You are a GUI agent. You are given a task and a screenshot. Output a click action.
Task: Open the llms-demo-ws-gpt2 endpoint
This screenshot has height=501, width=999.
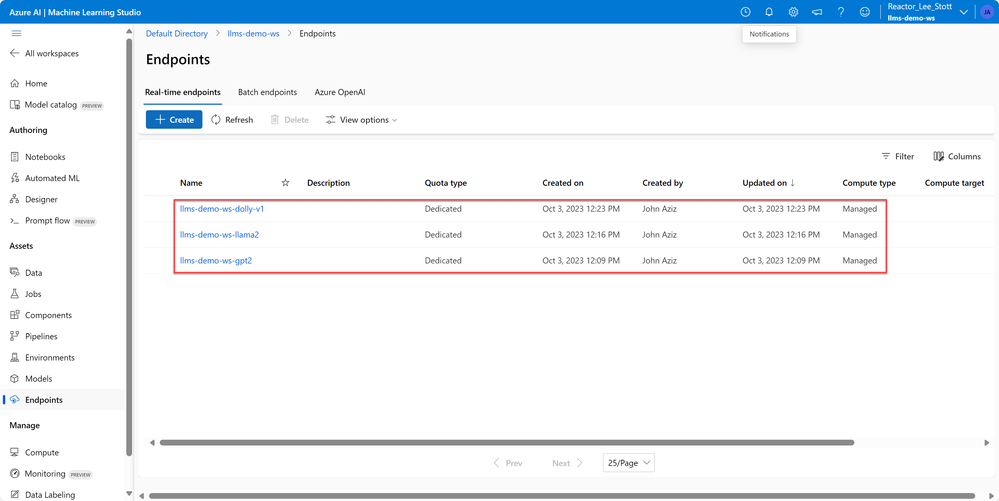[216, 261]
